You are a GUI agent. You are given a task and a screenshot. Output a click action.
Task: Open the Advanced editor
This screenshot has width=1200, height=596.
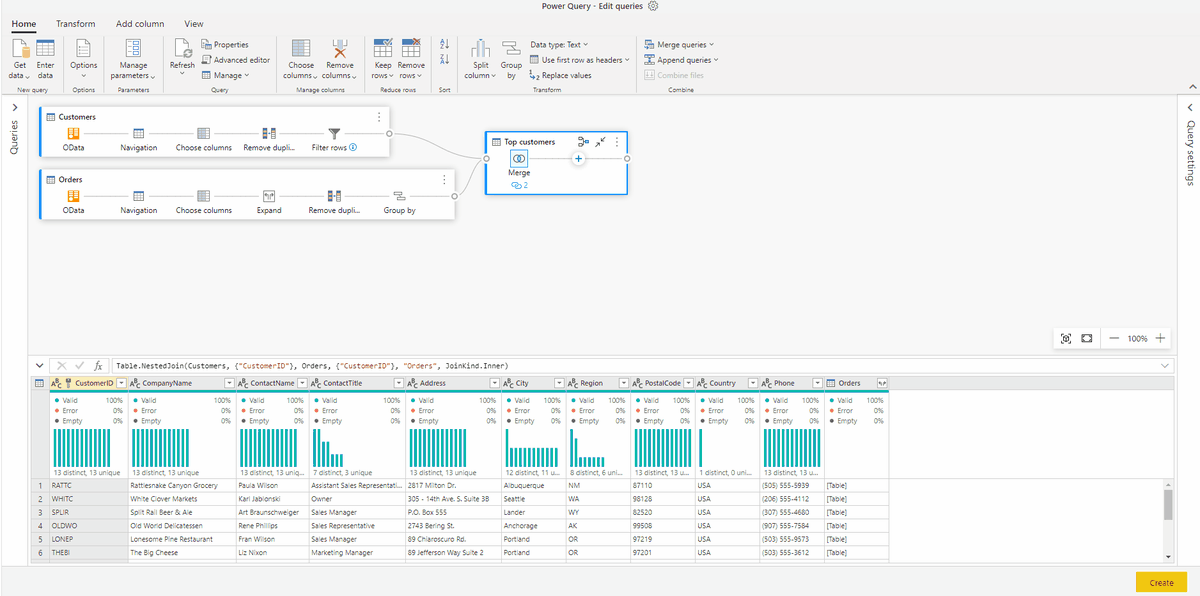[235, 60]
